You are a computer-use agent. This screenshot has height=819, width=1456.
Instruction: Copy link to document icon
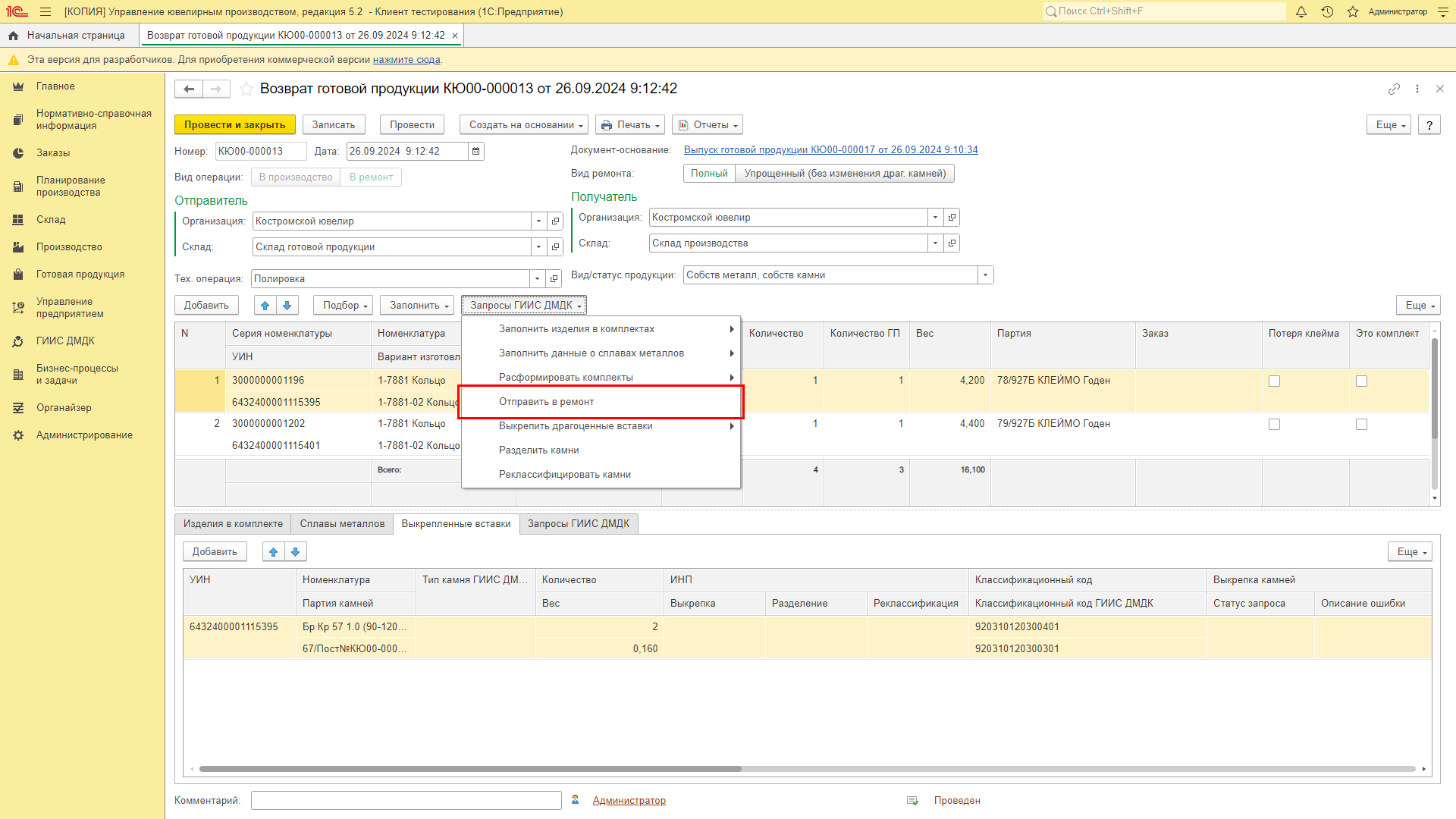[x=1394, y=89]
